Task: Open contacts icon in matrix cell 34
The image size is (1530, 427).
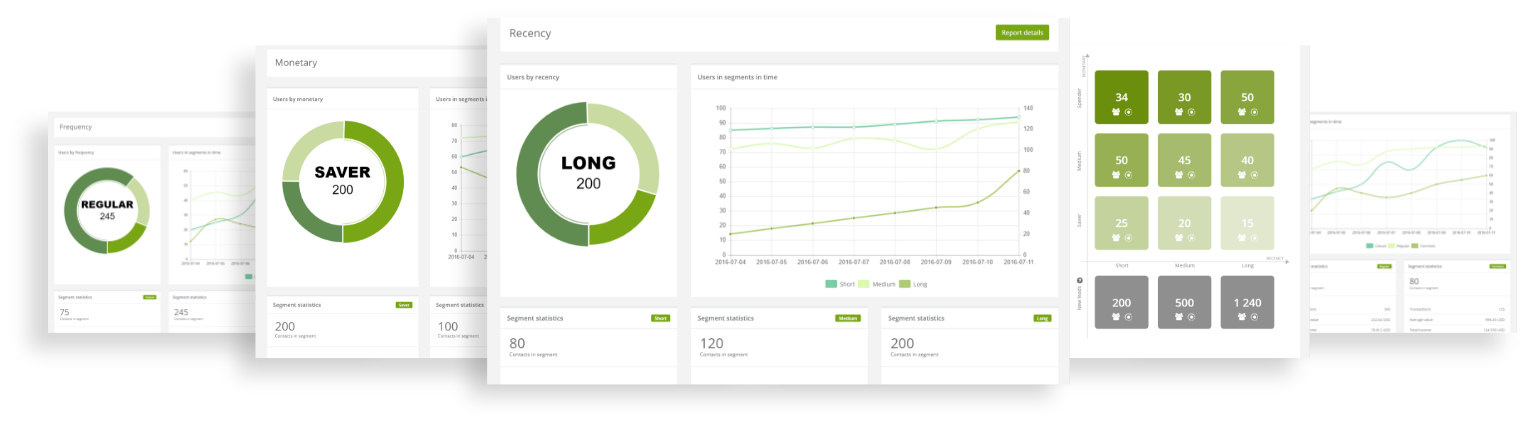Action: pyautogui.click(x=1116, y=113)
